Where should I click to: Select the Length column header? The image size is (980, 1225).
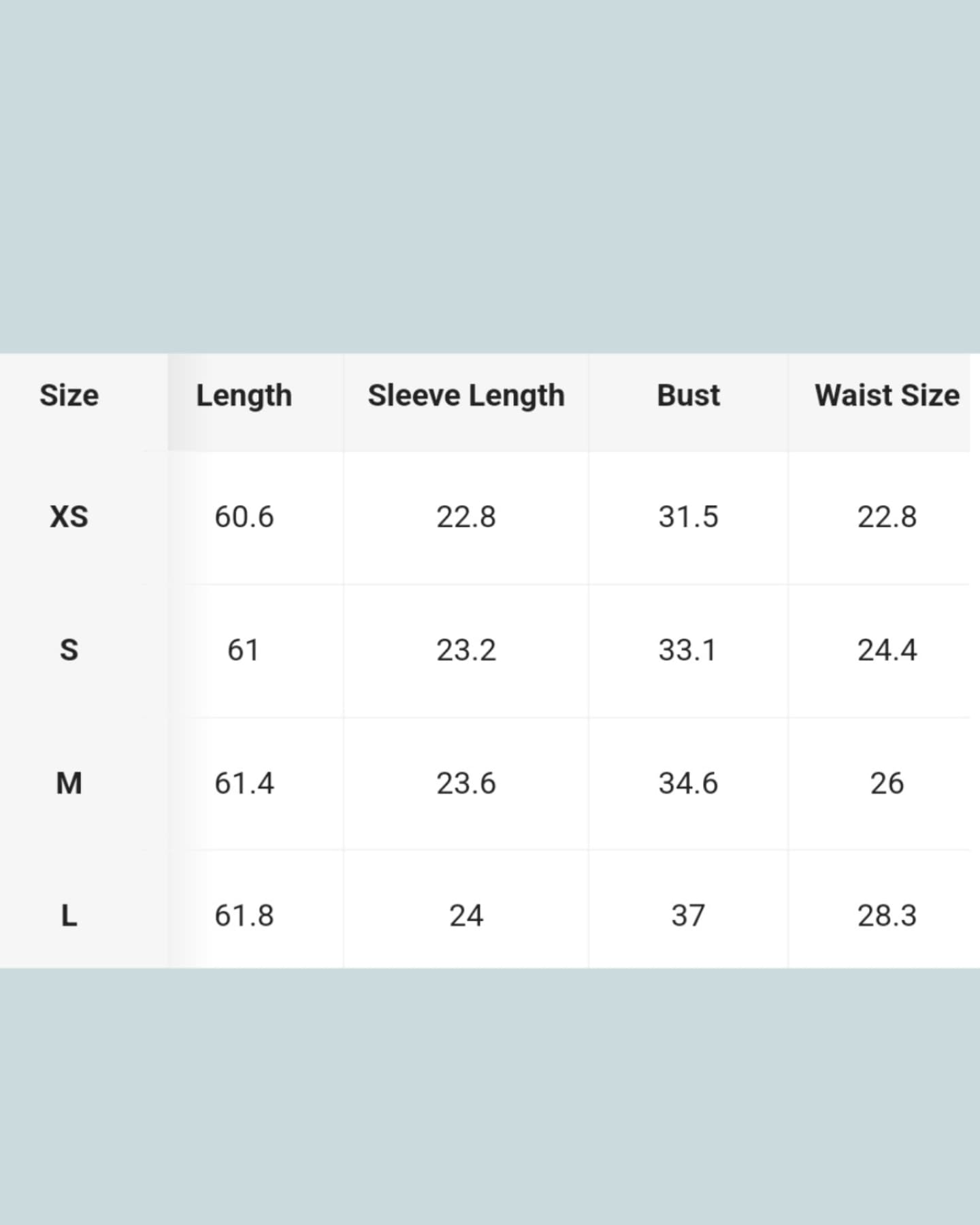point(244,395)
